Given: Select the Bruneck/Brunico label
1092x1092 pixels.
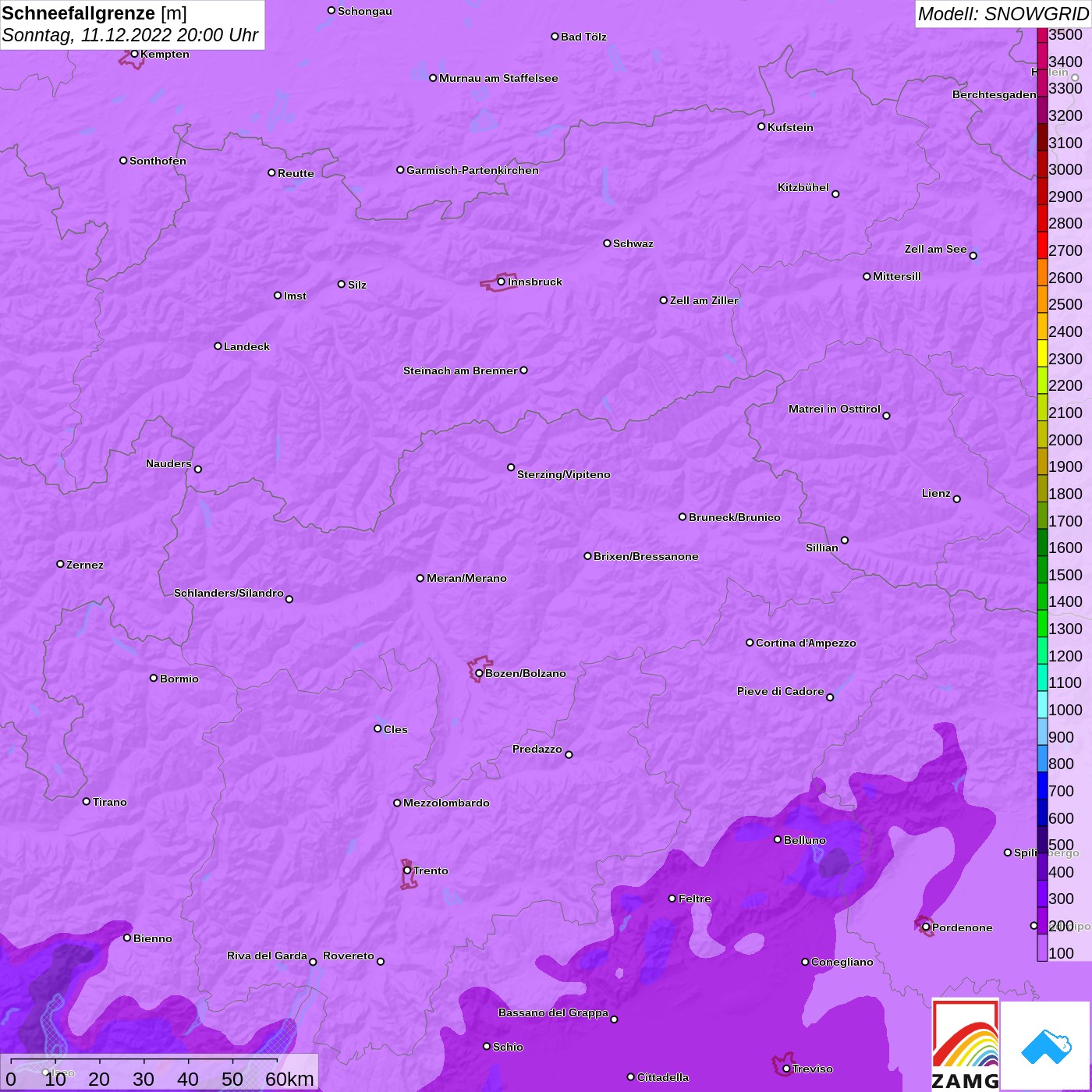Looking at the screenshot, I should coord(735,517).
